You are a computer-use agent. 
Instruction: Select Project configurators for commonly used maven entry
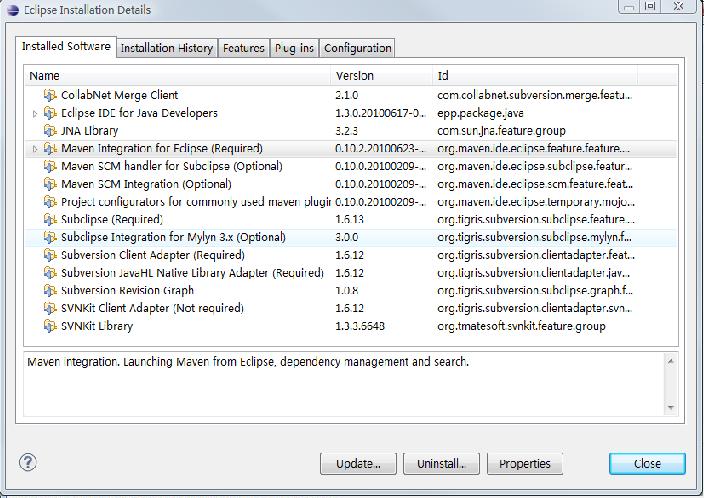pos(196,202)
